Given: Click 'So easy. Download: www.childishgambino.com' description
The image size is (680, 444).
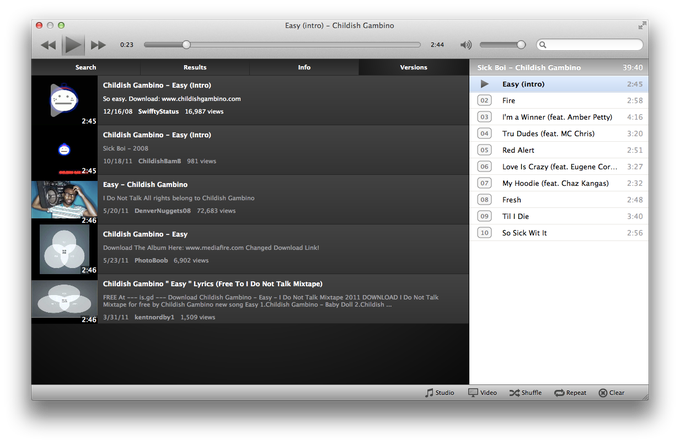Looking at the screenshot, I should [172, 99].
